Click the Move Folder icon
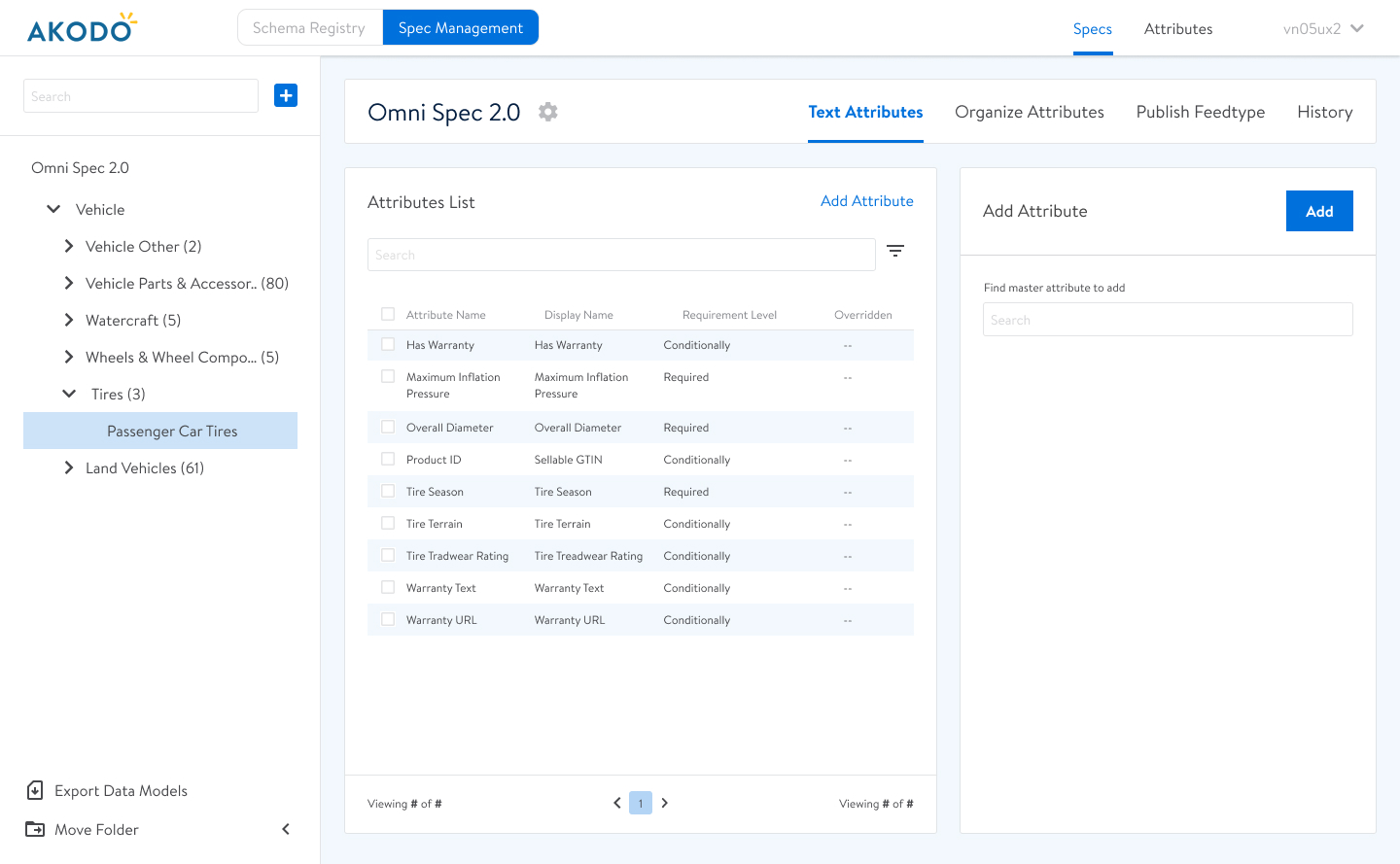 [35, 829]
